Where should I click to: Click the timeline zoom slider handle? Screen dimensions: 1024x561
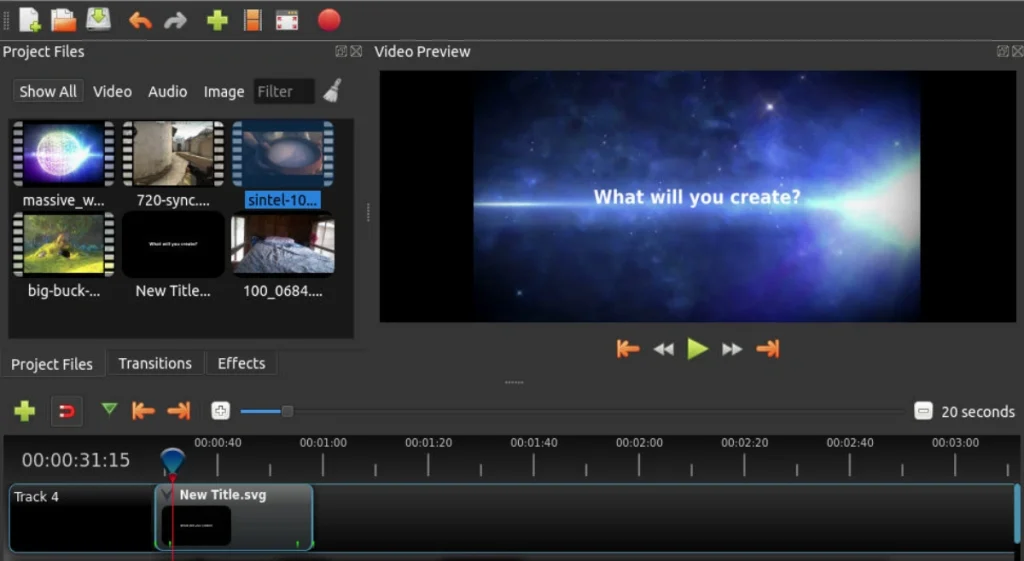pos(287,411)
